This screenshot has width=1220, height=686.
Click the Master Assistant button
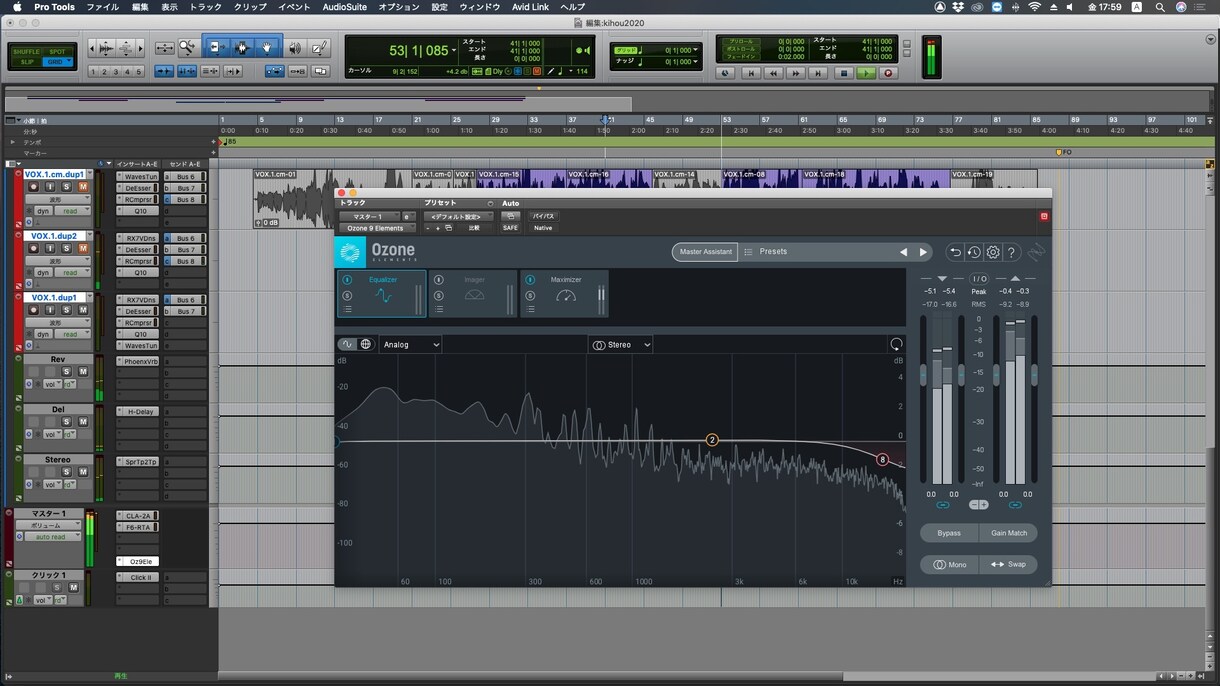[705, 252]
